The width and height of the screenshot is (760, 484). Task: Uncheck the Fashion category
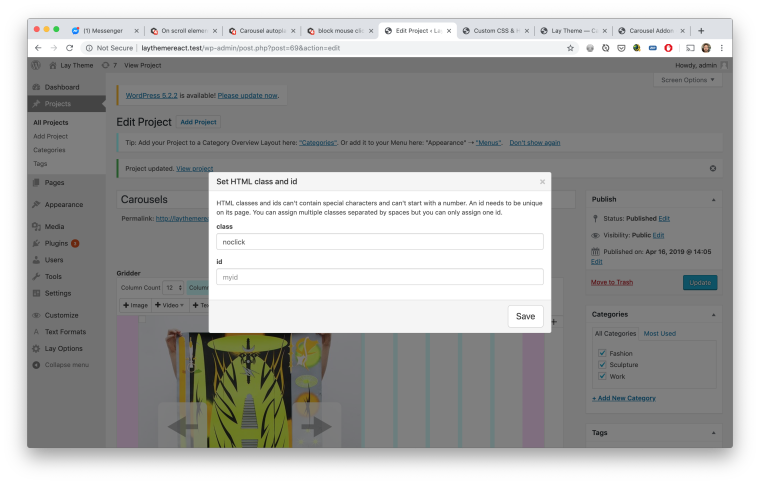click(601, 353)
